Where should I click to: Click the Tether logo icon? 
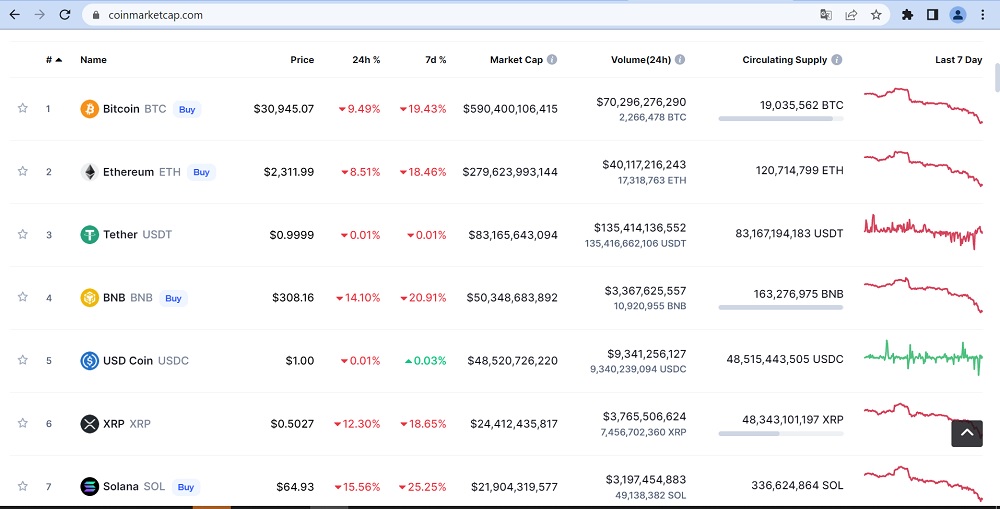(x=89, y=235)
